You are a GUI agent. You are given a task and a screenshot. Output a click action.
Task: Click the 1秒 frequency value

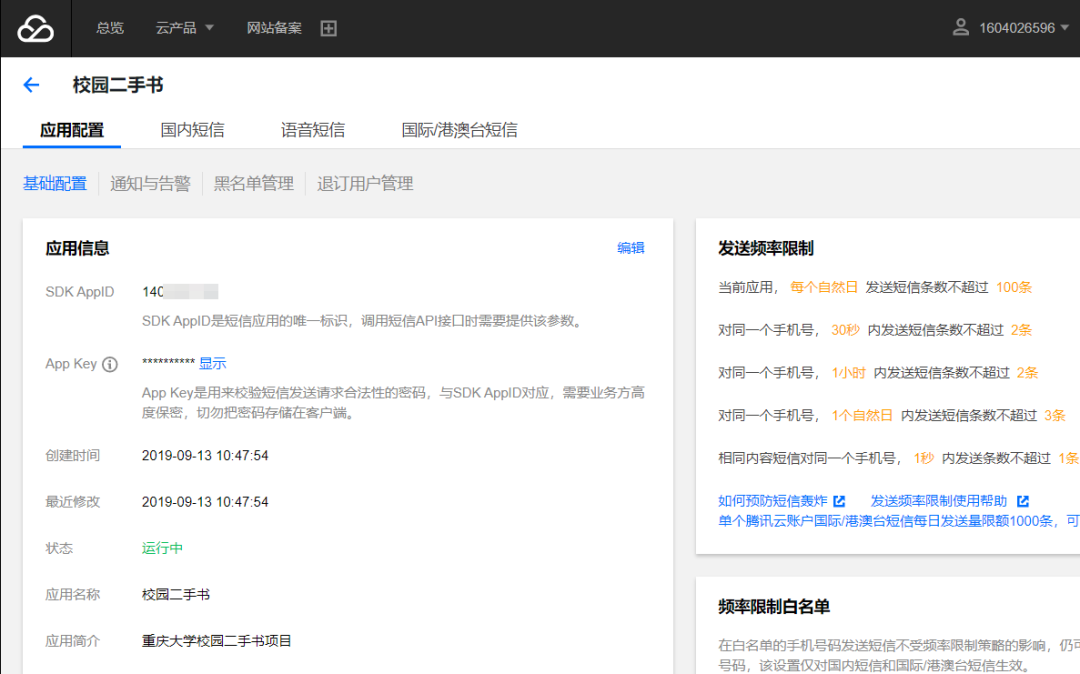point(924,458)
